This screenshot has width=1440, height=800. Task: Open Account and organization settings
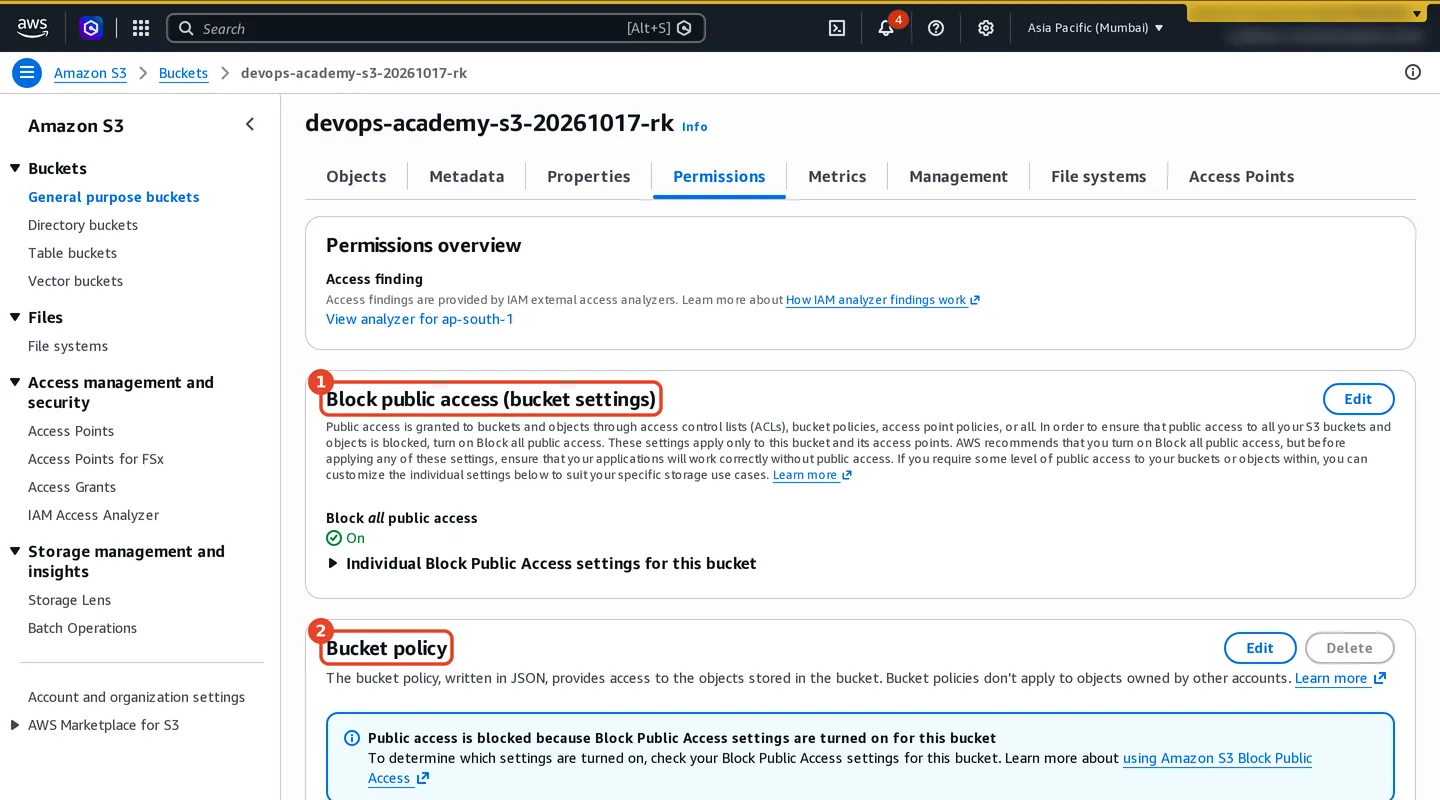click(x=136, y=697)
